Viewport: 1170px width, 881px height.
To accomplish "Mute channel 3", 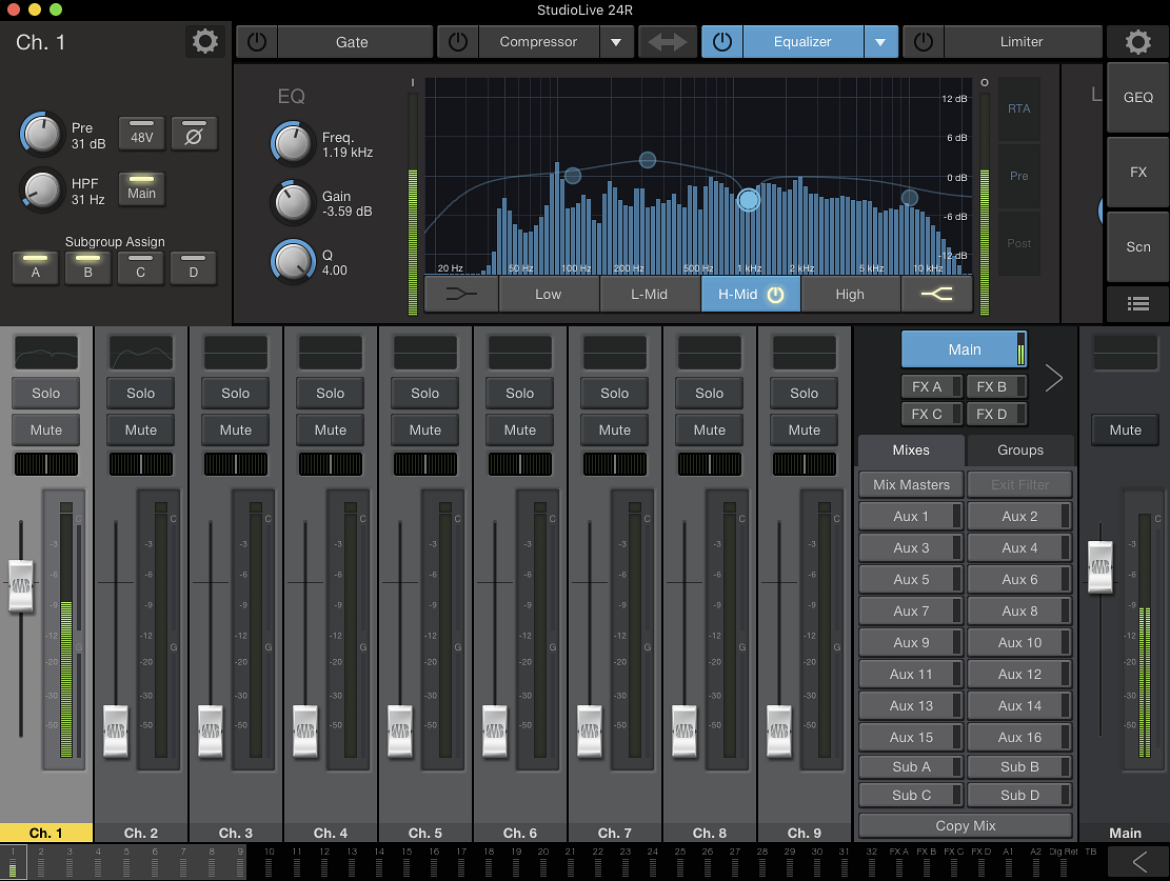I will click(236, 430).
